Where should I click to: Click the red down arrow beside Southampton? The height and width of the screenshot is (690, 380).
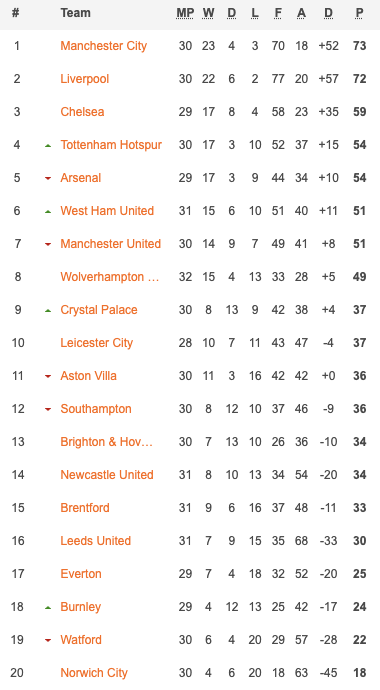pos(48,409)
